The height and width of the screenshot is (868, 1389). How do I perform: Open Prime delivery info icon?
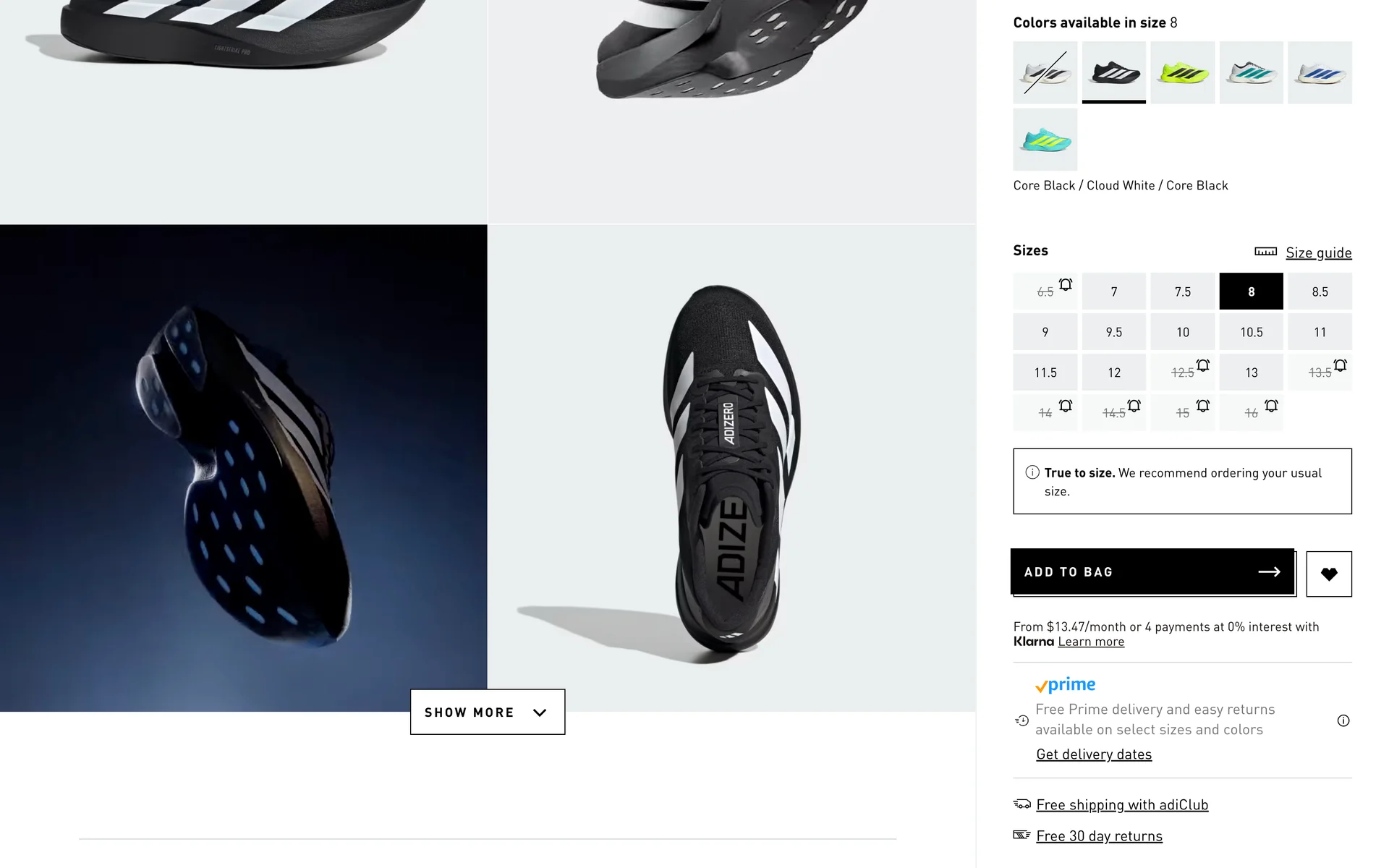1343,720
